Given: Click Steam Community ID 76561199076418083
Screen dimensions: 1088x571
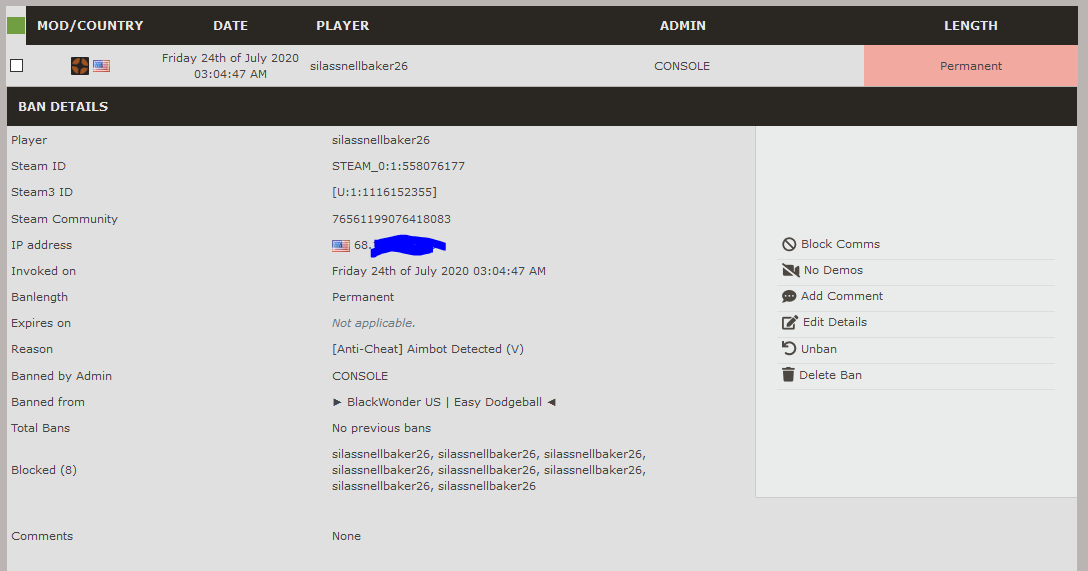Looking at the screenshot, I should pyautogui.click(x=391, y=219).
